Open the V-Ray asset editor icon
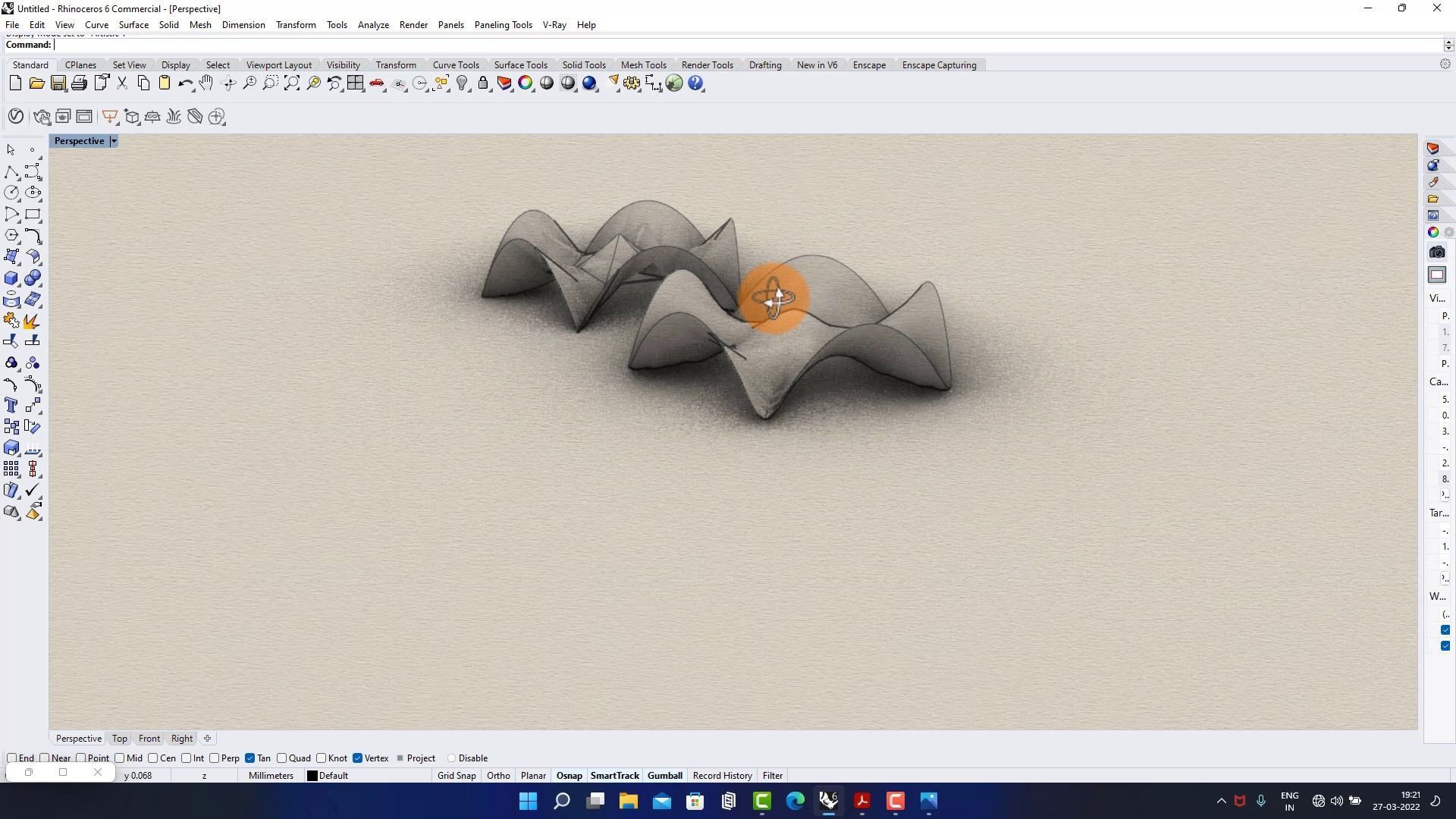 point(16,116)
